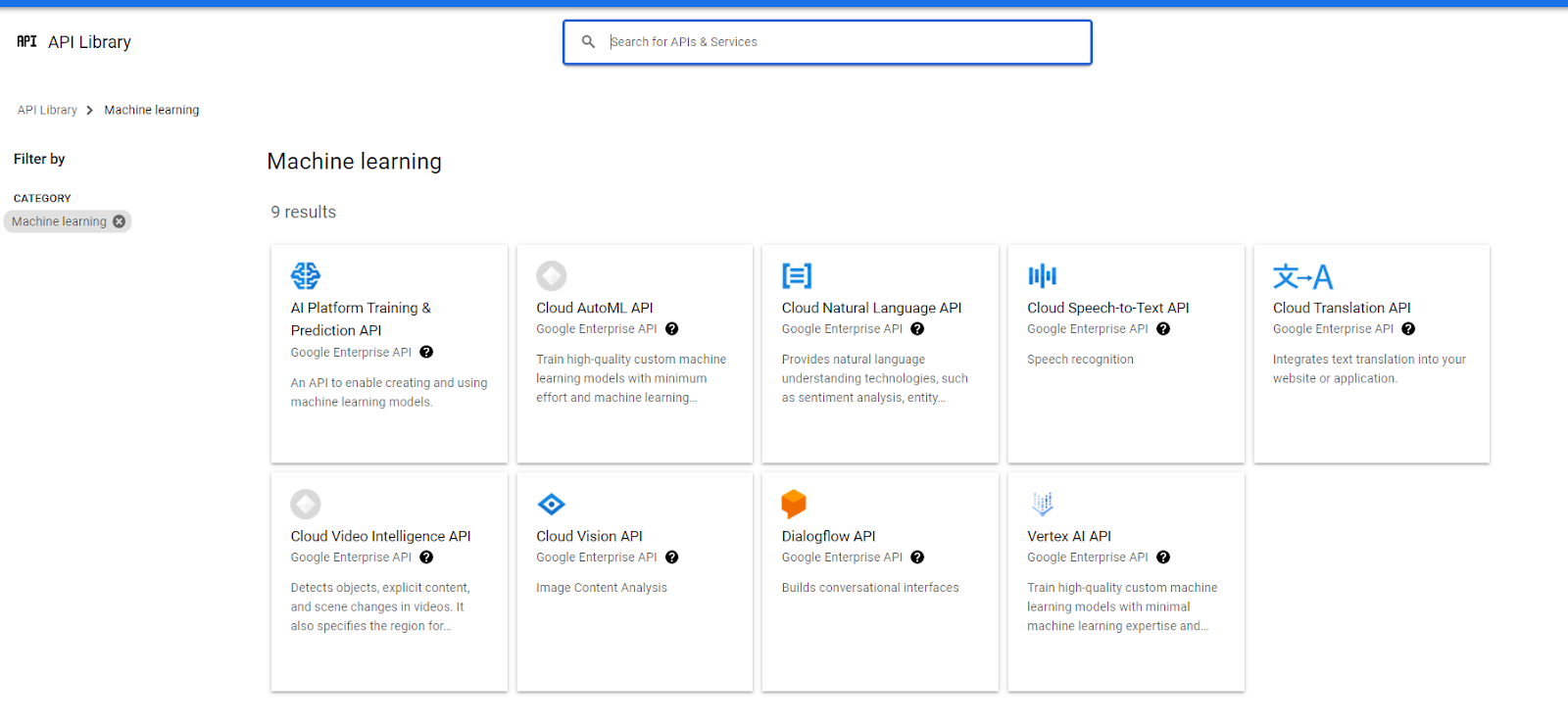This screenshot has width=1568, height=727.
Task: Open the Cloud Speech-to-Text API title
Action: (1107, 308)
